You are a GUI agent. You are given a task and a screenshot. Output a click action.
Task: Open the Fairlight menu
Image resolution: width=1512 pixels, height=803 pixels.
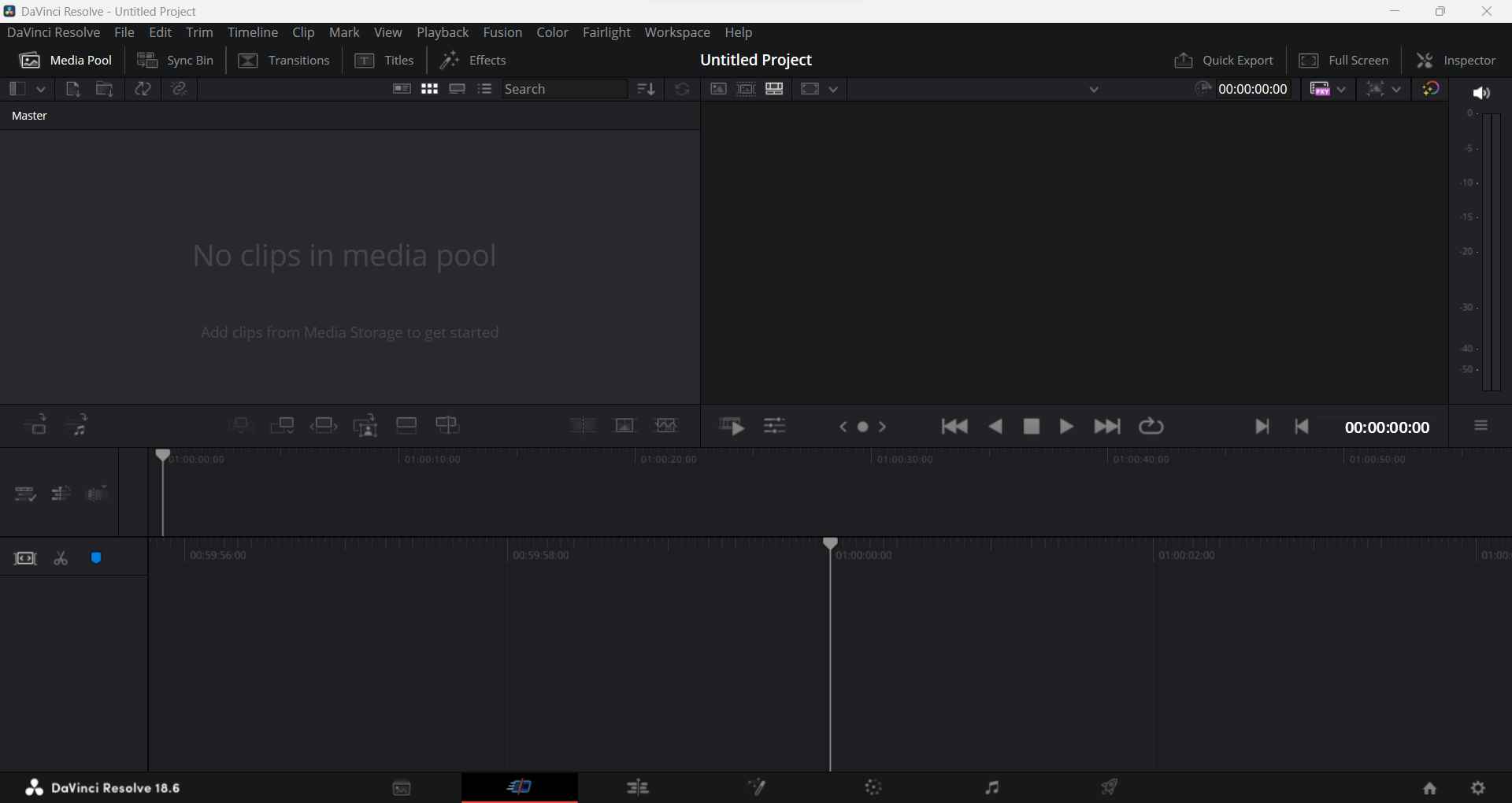(606, 32)
